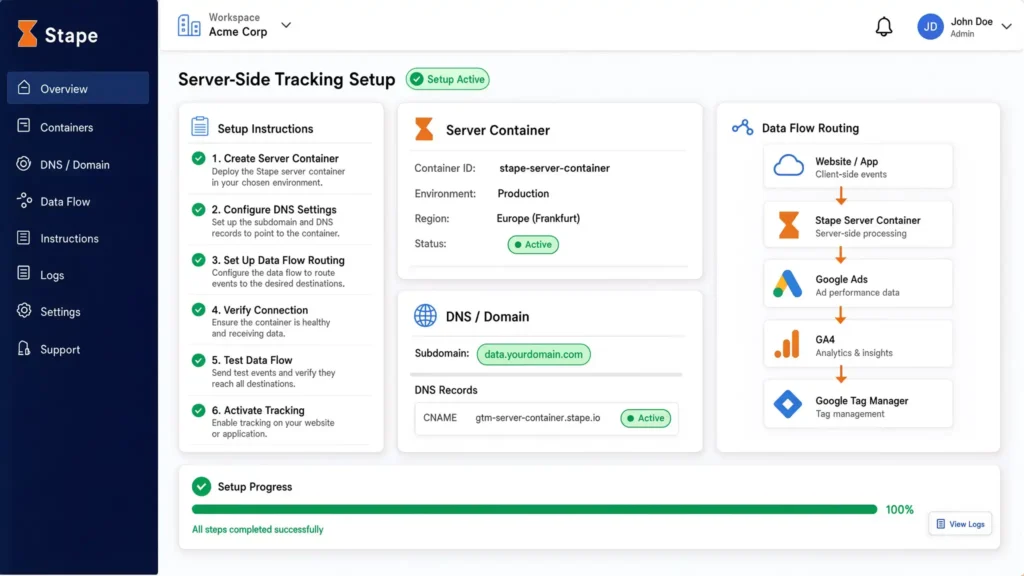The width and height of the screenshot is (1024, 576).
Task: Click the workspace building icon
Action: click(x=189, y=25)
